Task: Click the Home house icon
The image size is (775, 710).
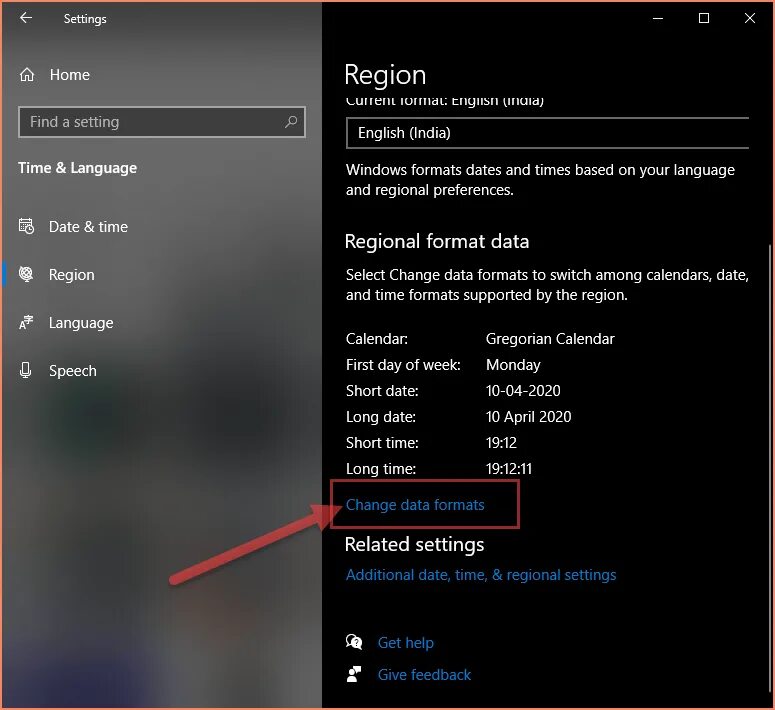Action: point(27,75)
